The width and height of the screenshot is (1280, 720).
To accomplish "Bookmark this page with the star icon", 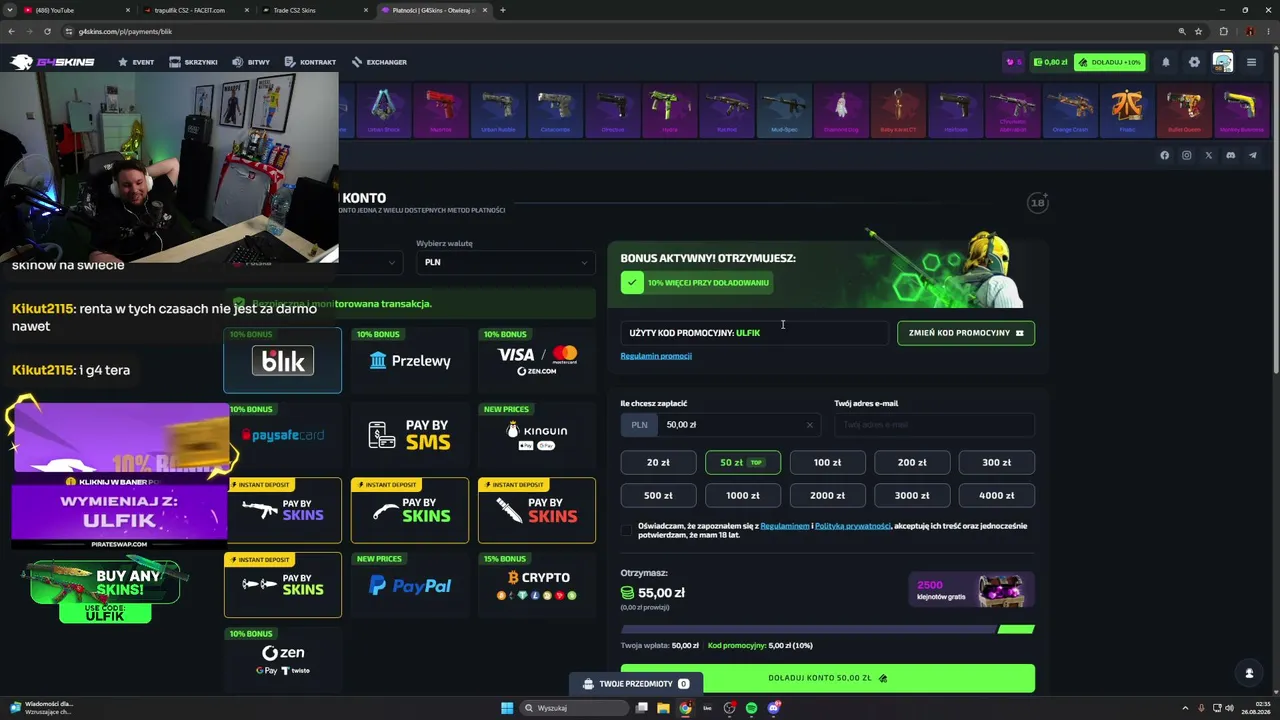I will [x=1198, y=31].
